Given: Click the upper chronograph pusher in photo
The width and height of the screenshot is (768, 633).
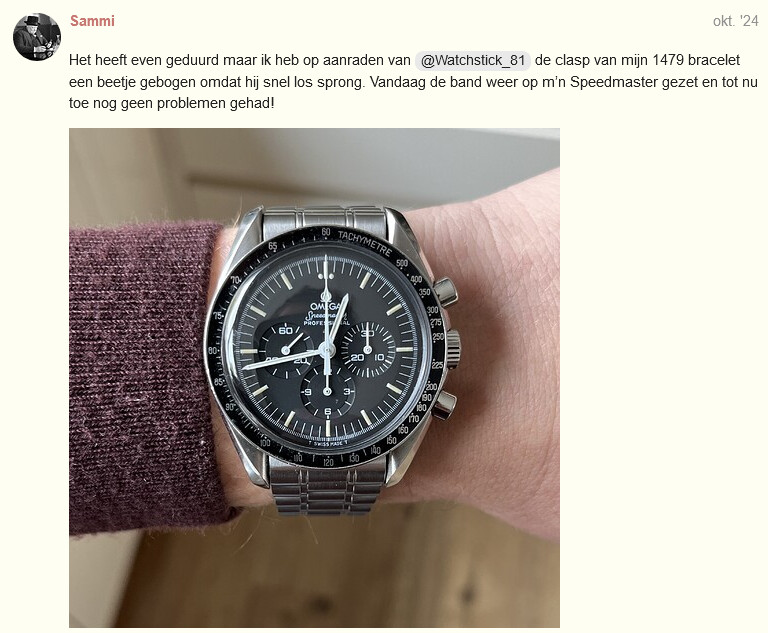Looking at the screenshot, I should pyautogui.click(x=445, y=292).
